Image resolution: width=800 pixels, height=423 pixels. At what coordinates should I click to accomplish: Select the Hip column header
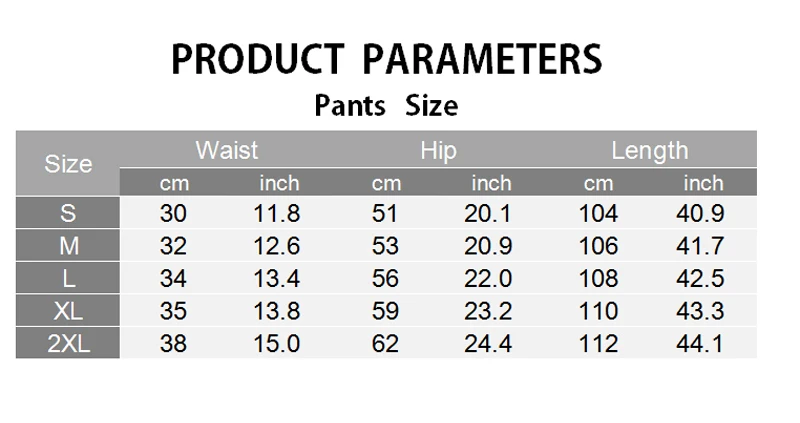coord(438,151)
